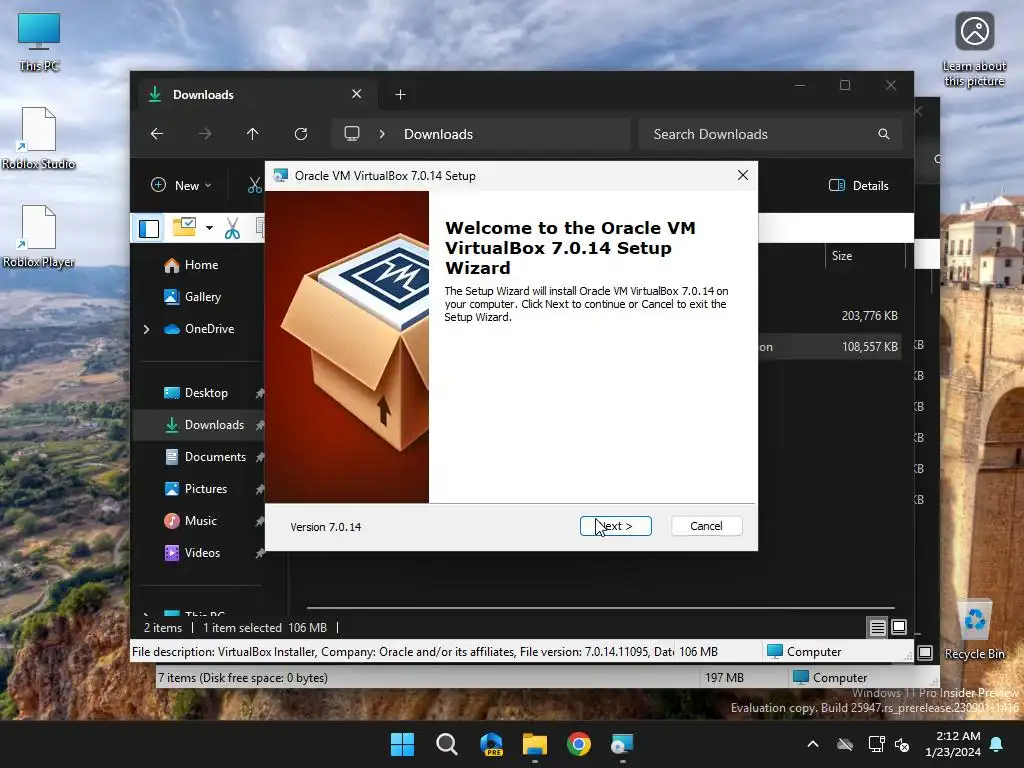Open This PC desktop icon
The image size is (1024, 768).
[x=39, y=42]
